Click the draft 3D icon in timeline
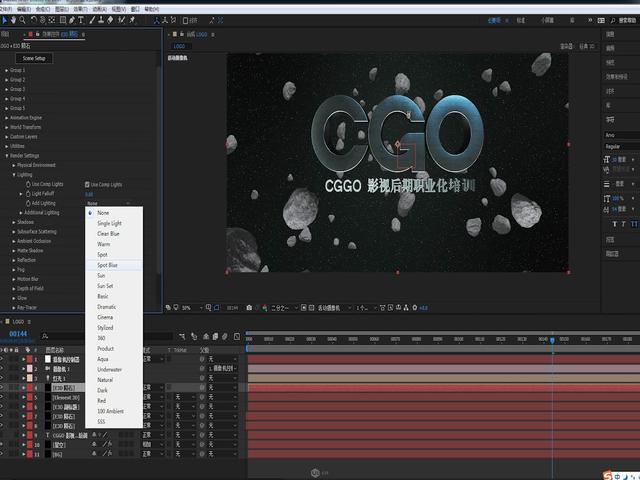Image resolution: width=640 pixels, height=480 pixels. (194, 336)
